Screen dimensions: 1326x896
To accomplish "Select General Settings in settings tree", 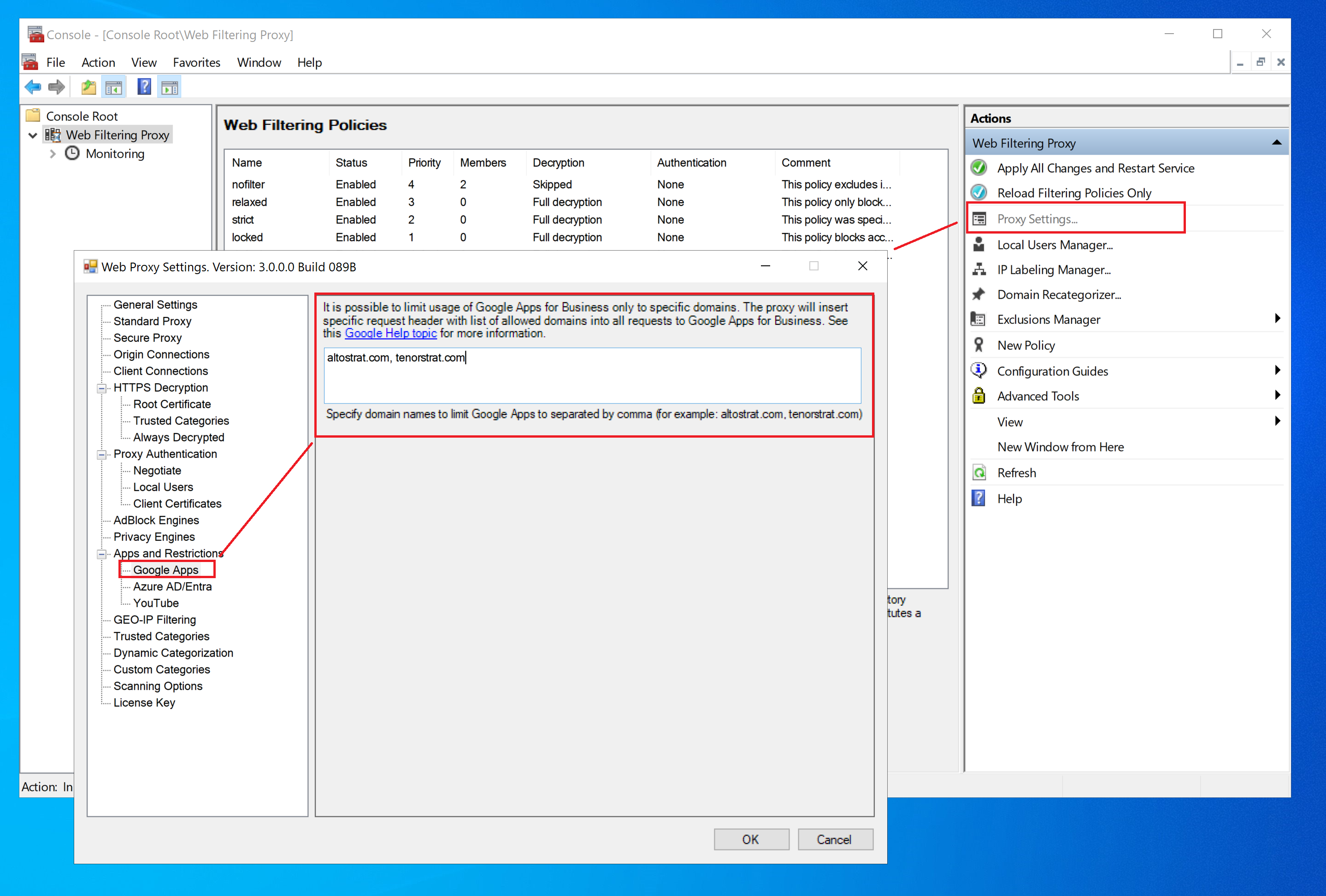I will click(155, 305).
